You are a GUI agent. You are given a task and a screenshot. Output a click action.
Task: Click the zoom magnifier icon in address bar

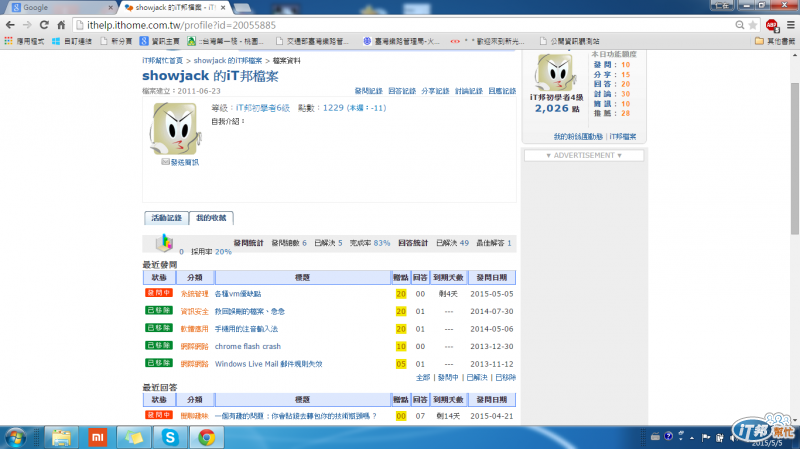pyautogui.click(x=739, y=25)
